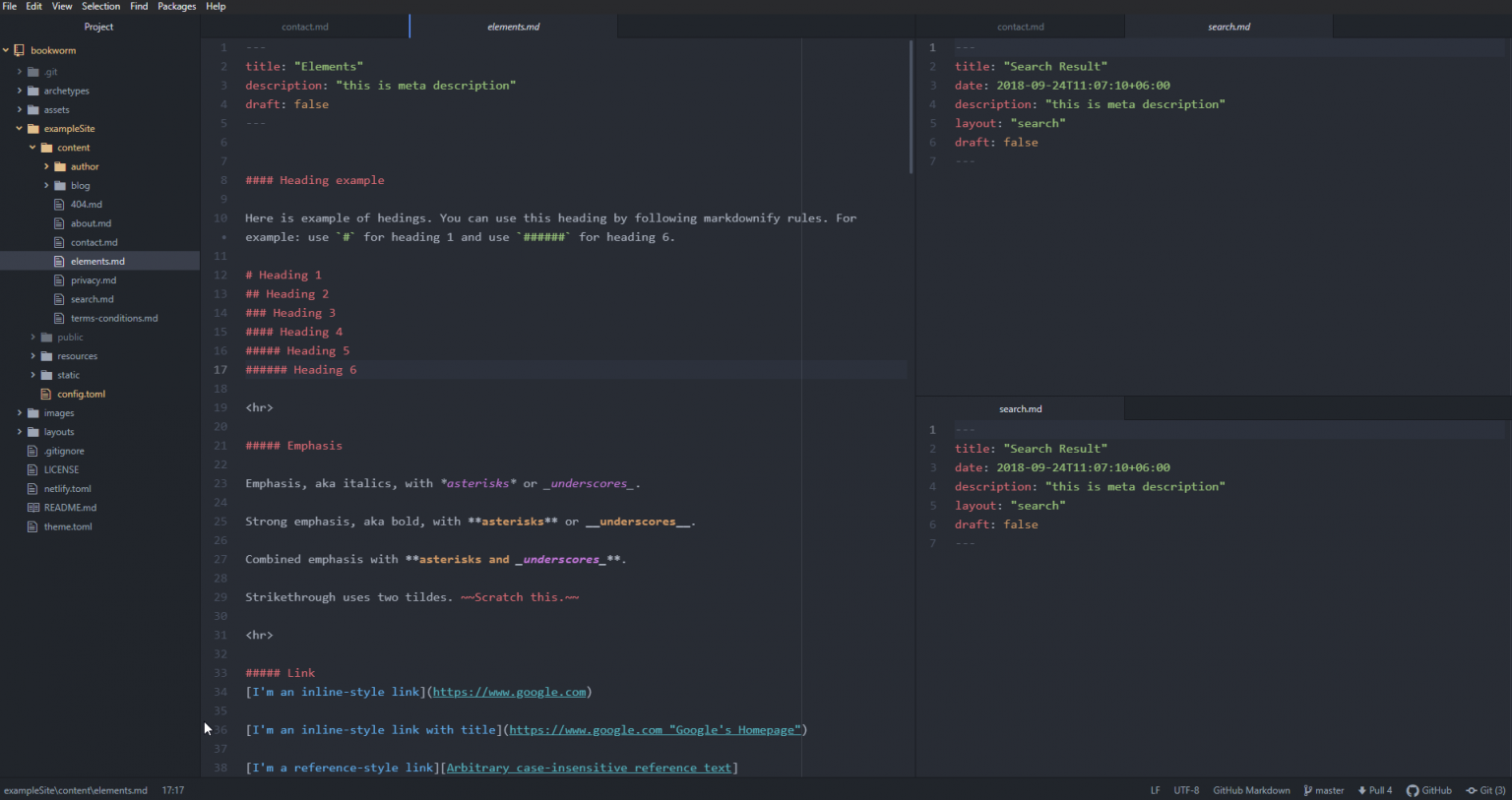Open the Selection menu
The width and height of the screenshot is (1512, 800).
coord(100,6)
